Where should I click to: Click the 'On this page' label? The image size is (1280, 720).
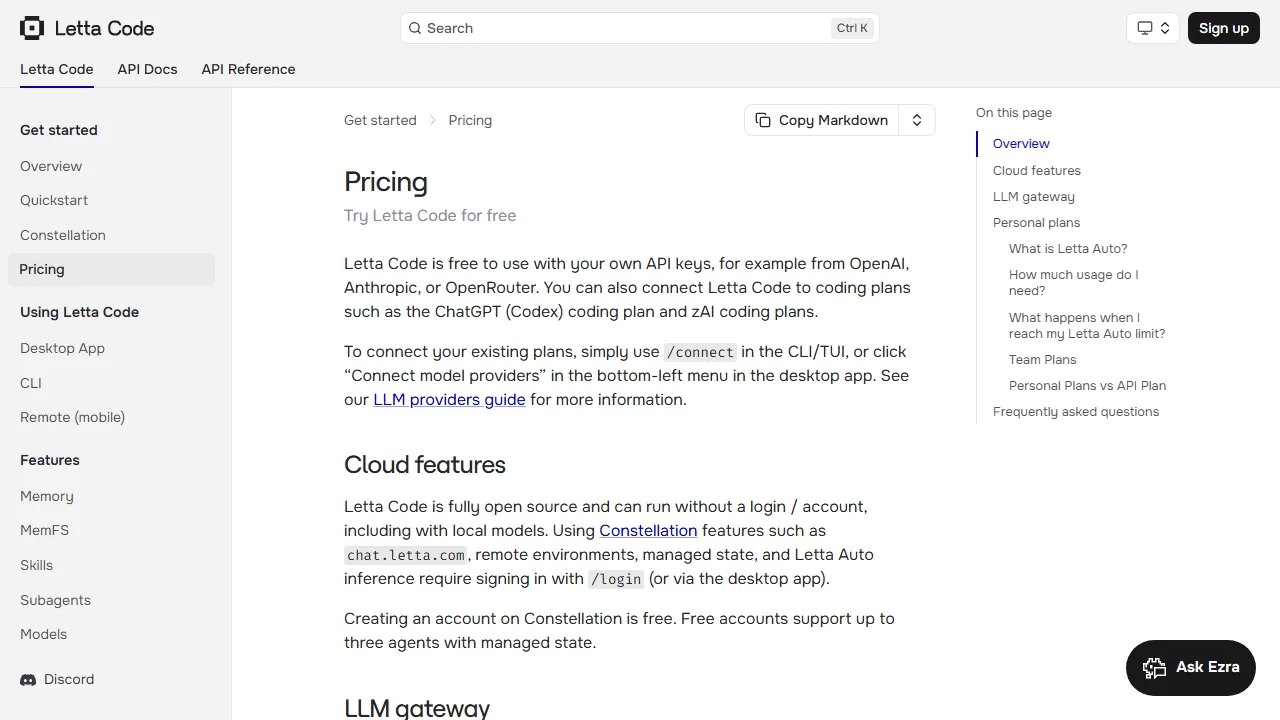(1014, 113)
